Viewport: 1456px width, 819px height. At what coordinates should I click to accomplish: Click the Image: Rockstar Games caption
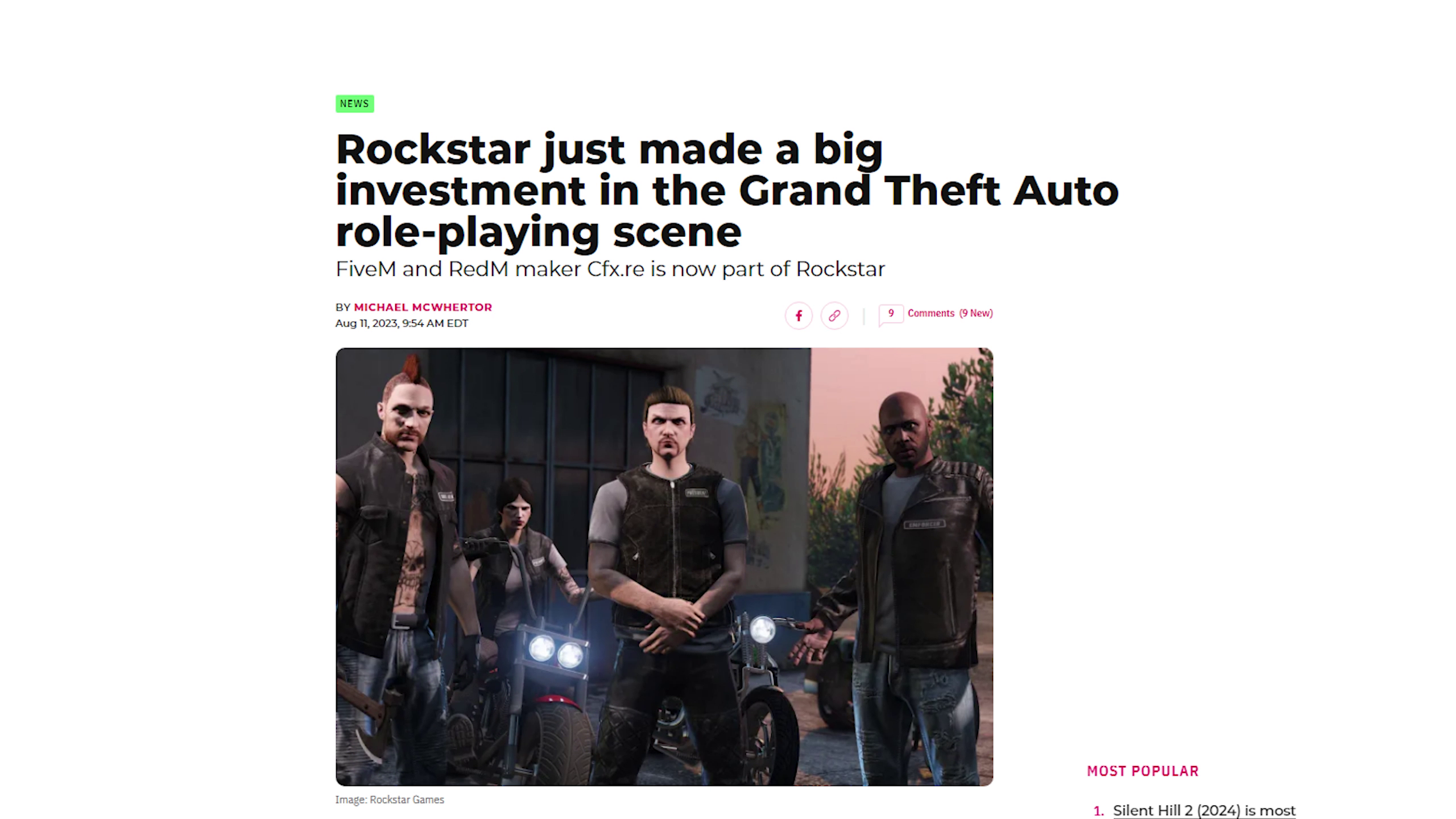click(x=390, y=800)
